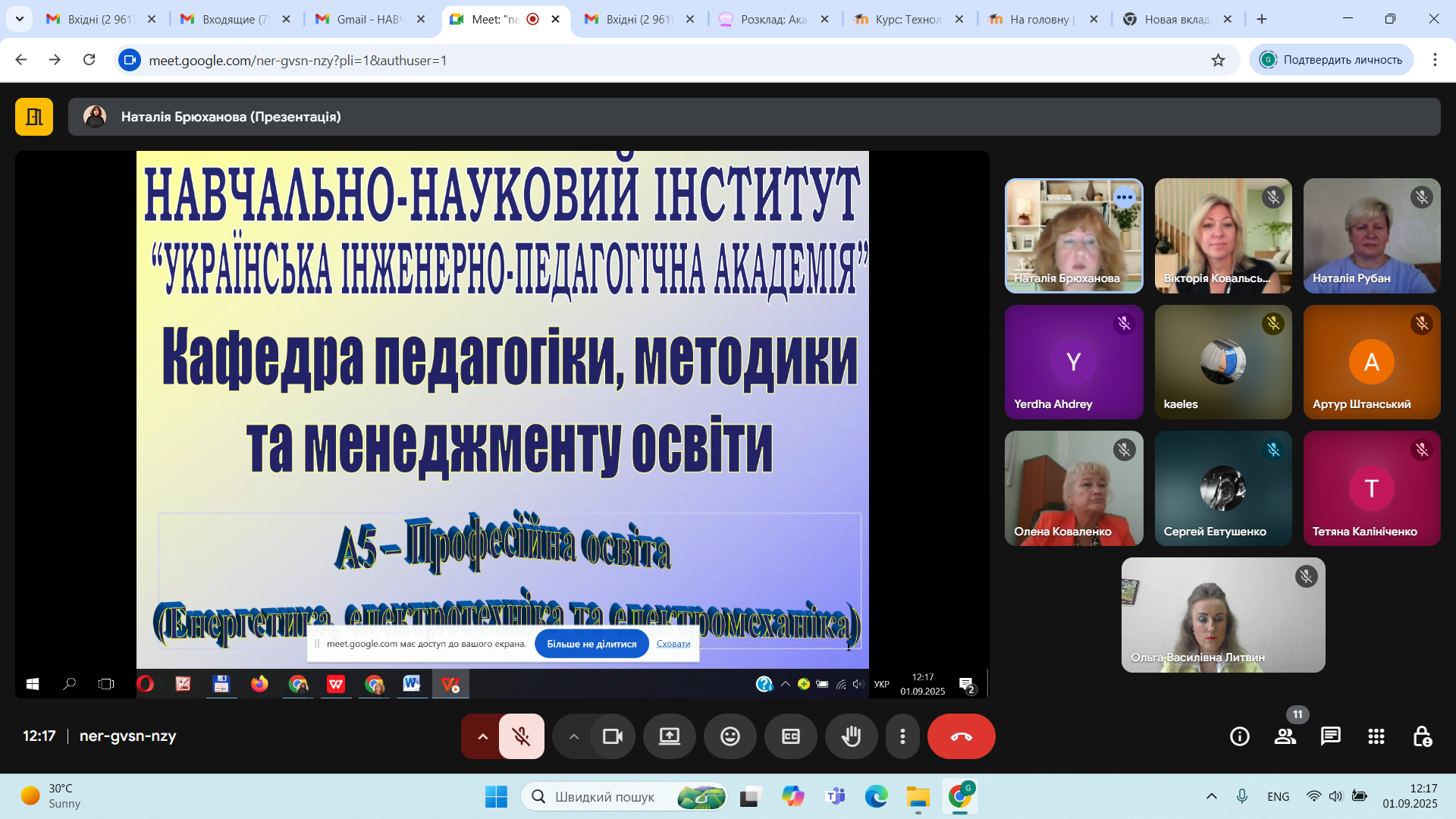Click Chrome icon in taskbar
Viewport: 1456px width, 819px height.
[x=960, y=797]
